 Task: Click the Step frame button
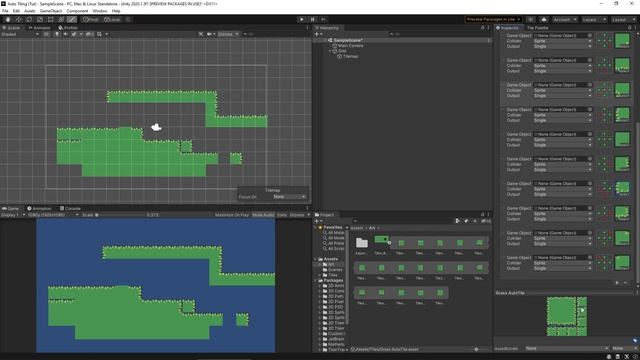pos(323,19)
